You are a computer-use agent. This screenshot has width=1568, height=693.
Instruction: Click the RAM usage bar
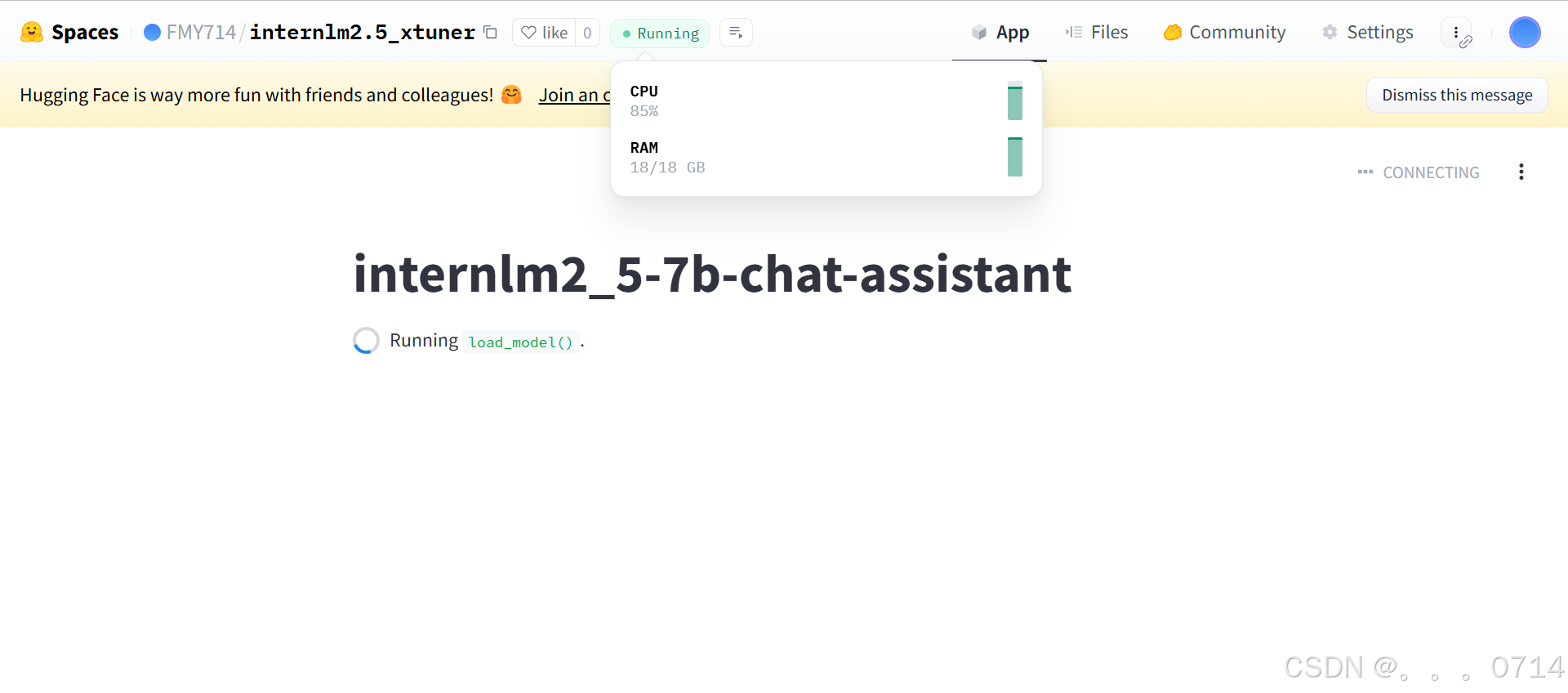(1015, 157)
